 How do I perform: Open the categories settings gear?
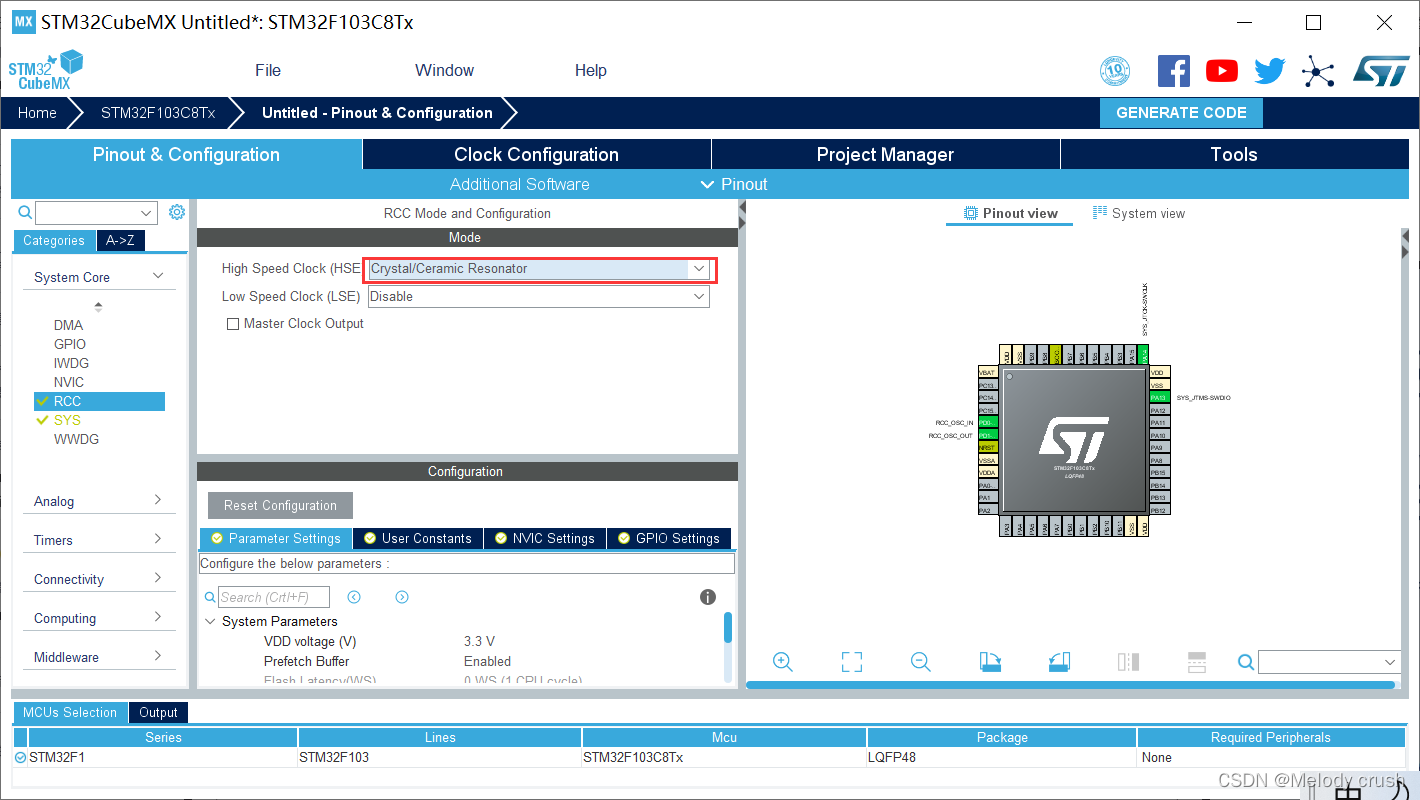tap(177, 212)
